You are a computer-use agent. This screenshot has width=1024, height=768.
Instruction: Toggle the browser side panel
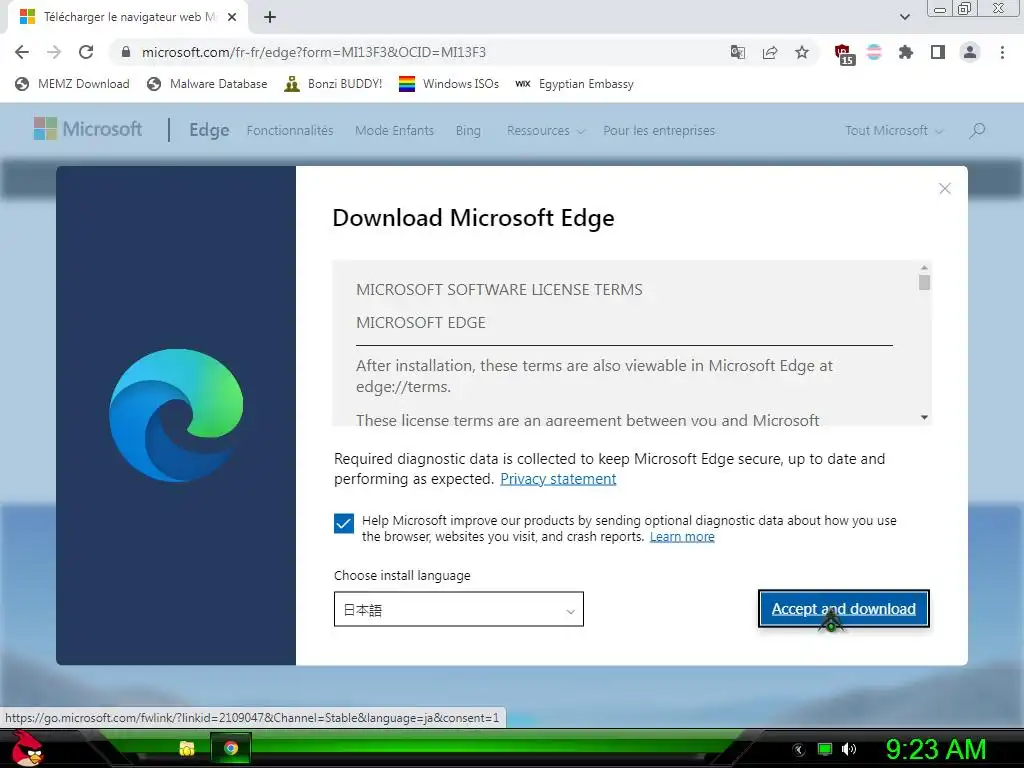point(938,52)
